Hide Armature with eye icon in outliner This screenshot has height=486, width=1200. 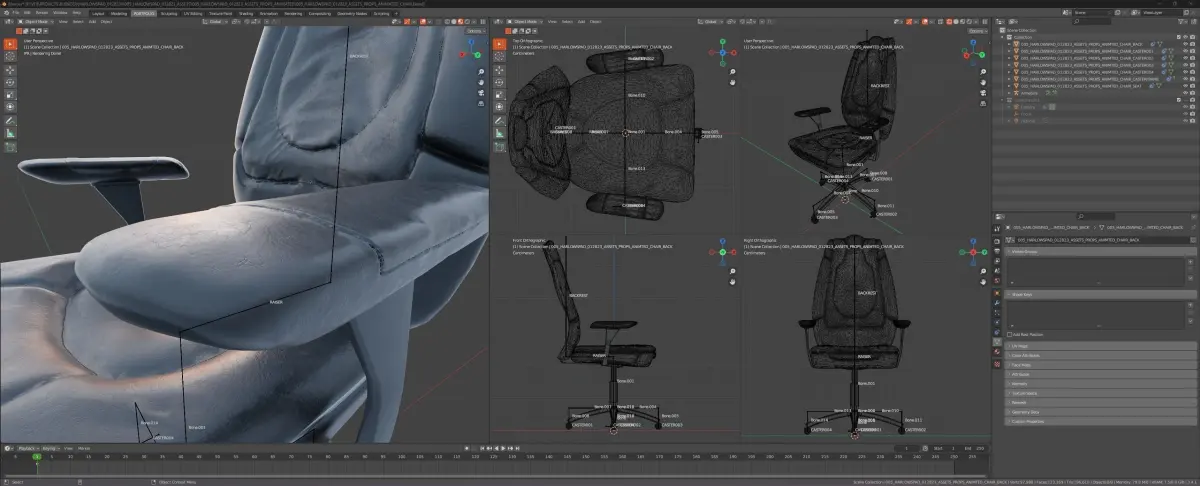pos(1186,93)
